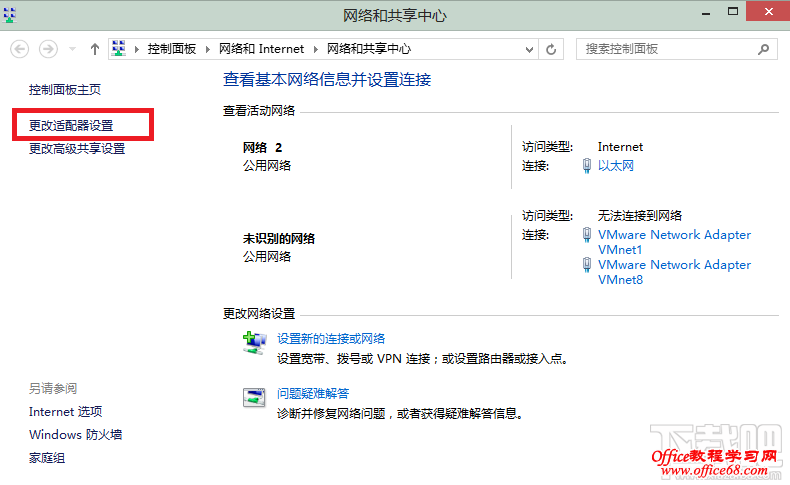This screenshot has height=485, width=790.
Task: Select 控制面板 in the breadcrumb
Action: tap(171, 49)
